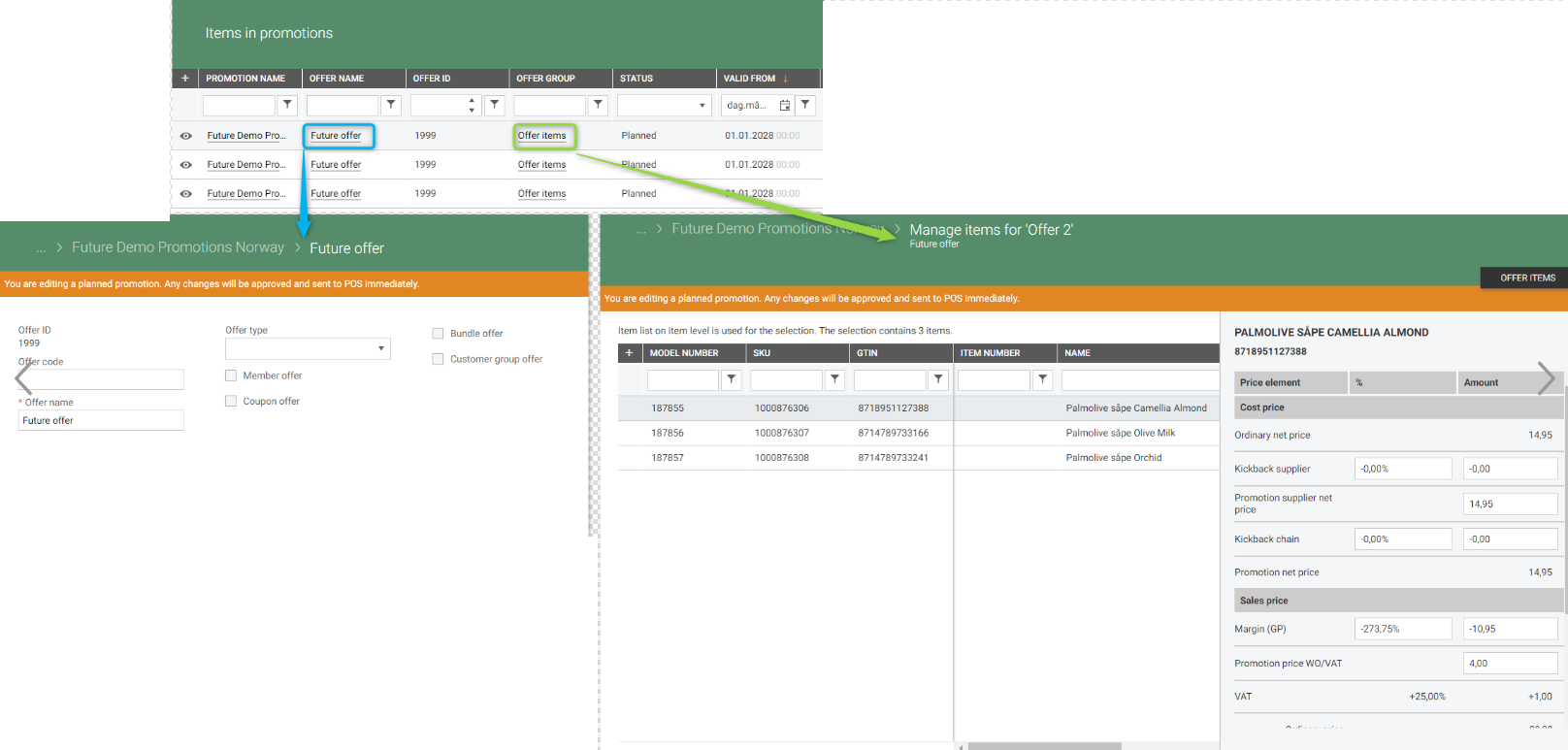1568x750 pixels.
Task: Click the plus icon in the promotions table header
Action: [185, 79]
